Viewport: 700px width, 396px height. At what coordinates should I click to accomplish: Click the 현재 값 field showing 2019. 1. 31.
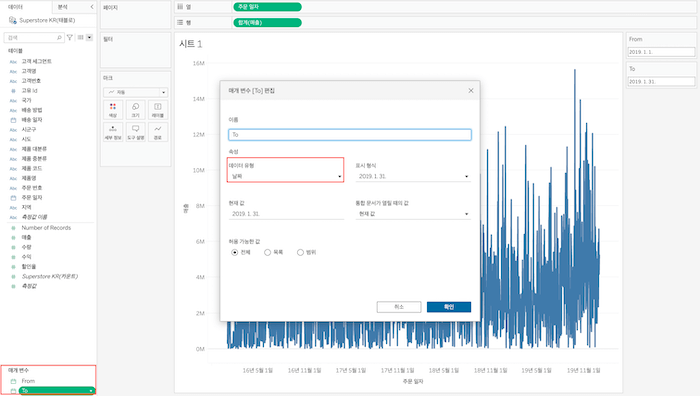(x=286, y=214)
